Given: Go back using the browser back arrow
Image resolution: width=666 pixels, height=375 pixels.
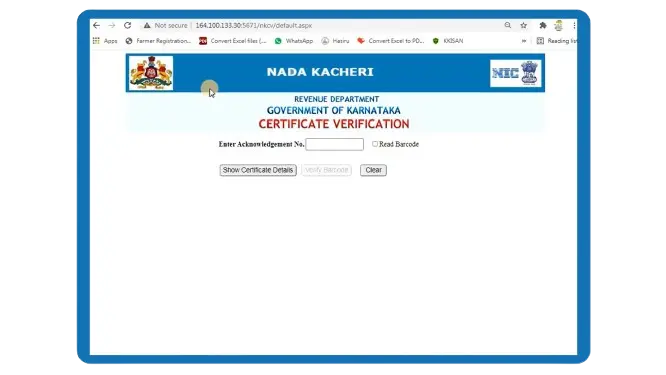Looking at the screenshot, I should 96,25.
